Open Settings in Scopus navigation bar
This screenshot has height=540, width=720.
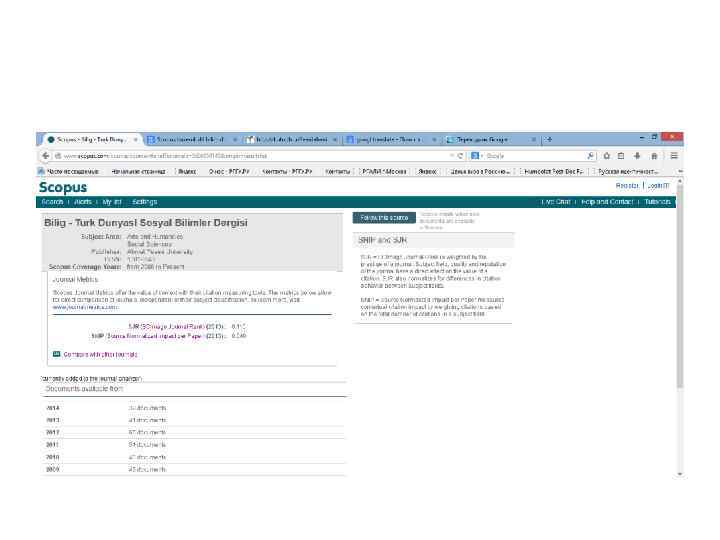pos(144,202)
